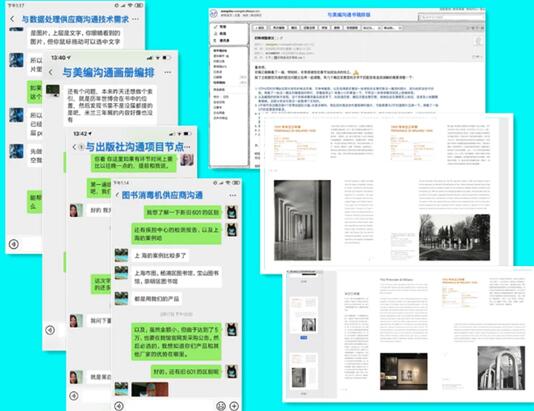
Task: Go back from 与出版社沟通项目节点 chat
Action: click(75, 147)
